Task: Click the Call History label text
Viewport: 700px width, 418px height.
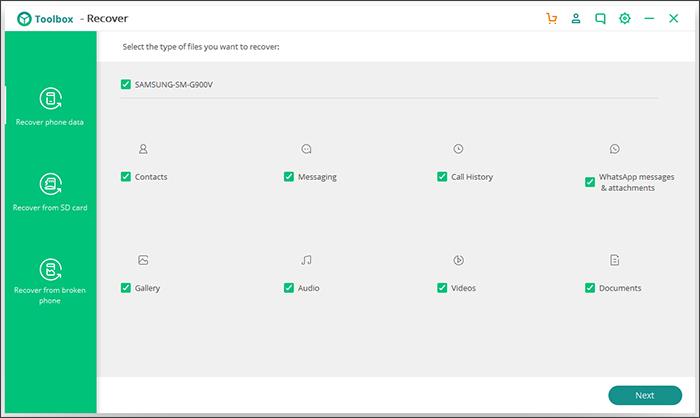Action: [x=472, y=177]
